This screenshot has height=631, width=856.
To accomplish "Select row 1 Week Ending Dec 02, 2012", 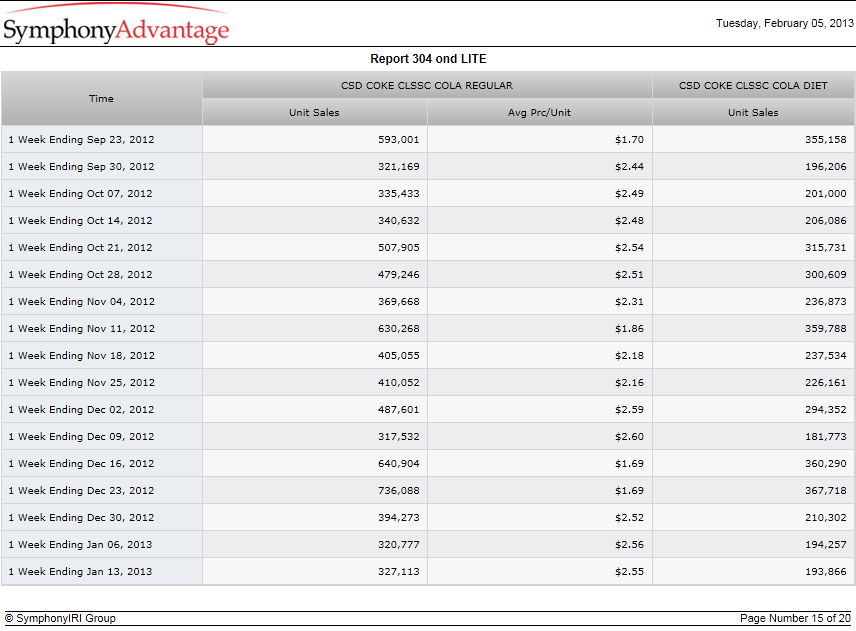I will (x=427, y=410).
